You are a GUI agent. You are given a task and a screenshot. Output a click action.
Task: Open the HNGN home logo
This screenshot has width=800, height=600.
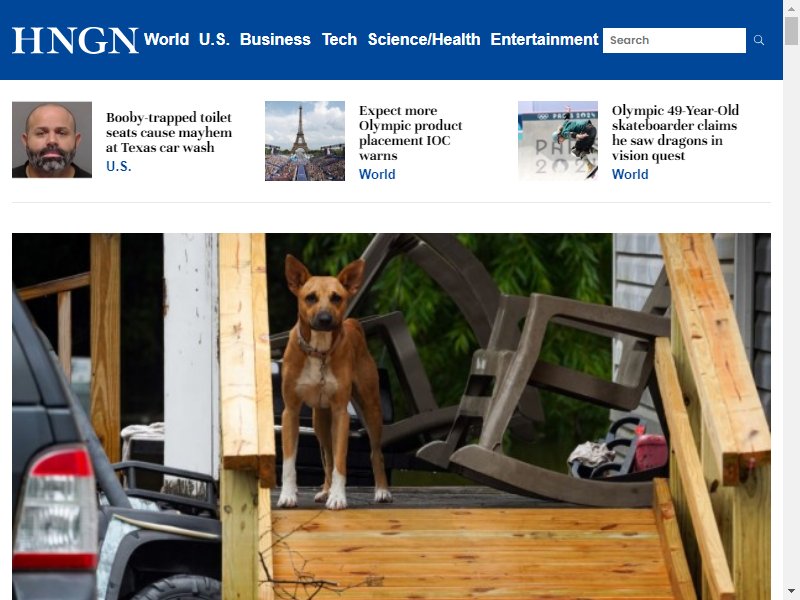coord(75,40)
